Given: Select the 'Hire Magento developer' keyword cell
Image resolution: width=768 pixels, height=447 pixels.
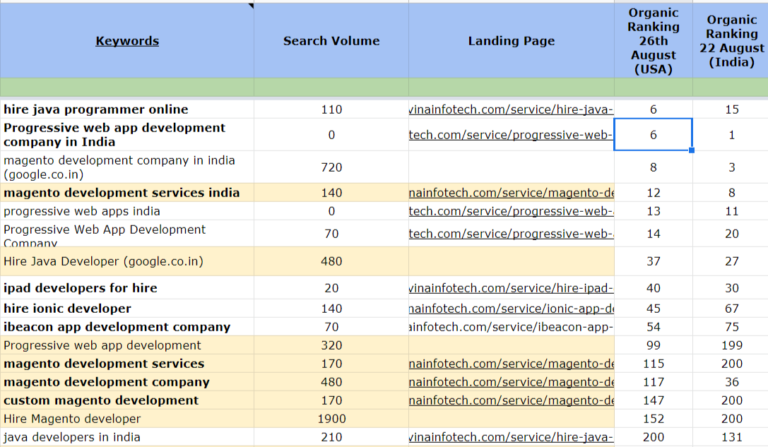Looking at the screenshot, I should 127,419.
